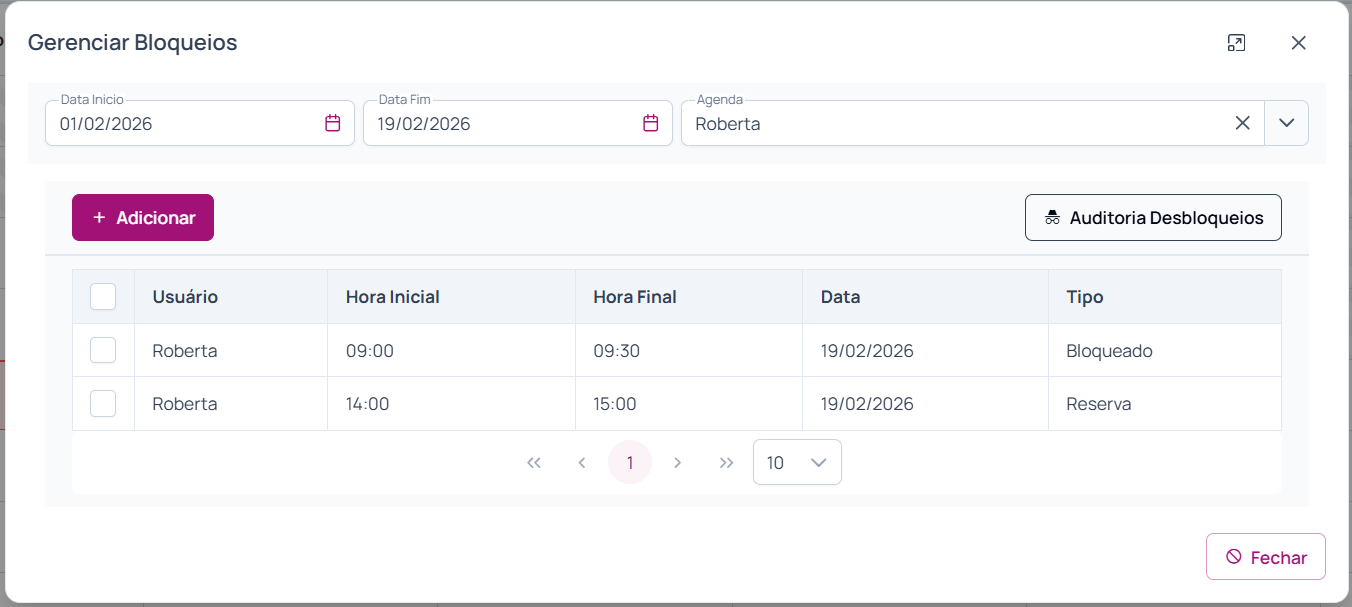The height and width of the screenshot is (607, 1352).
Task: Check the 09:00 Bloqueado row checkbox
Action: [x=103, y=350]
